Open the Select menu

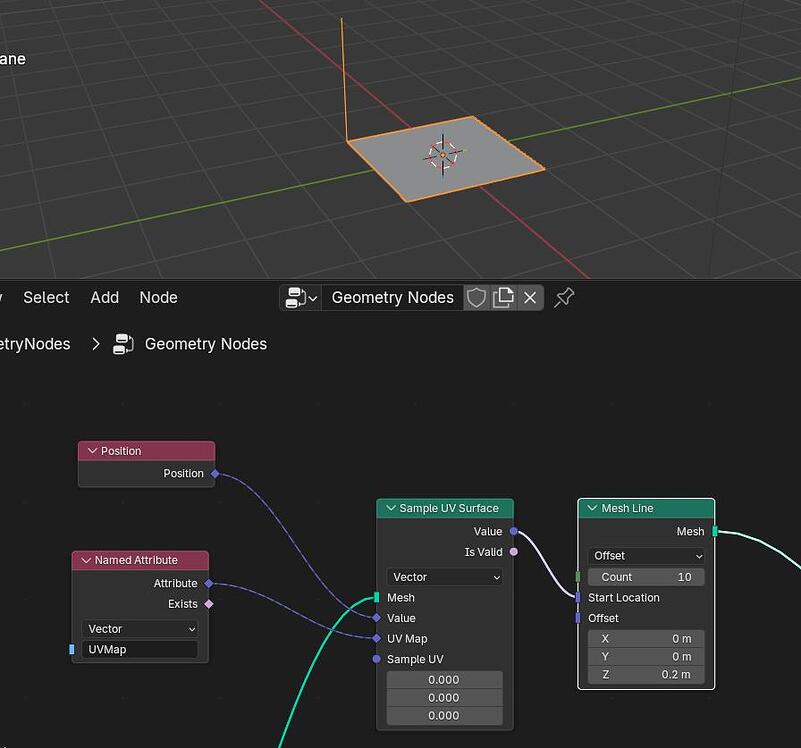pyautogui.click(x=46, y=297)
